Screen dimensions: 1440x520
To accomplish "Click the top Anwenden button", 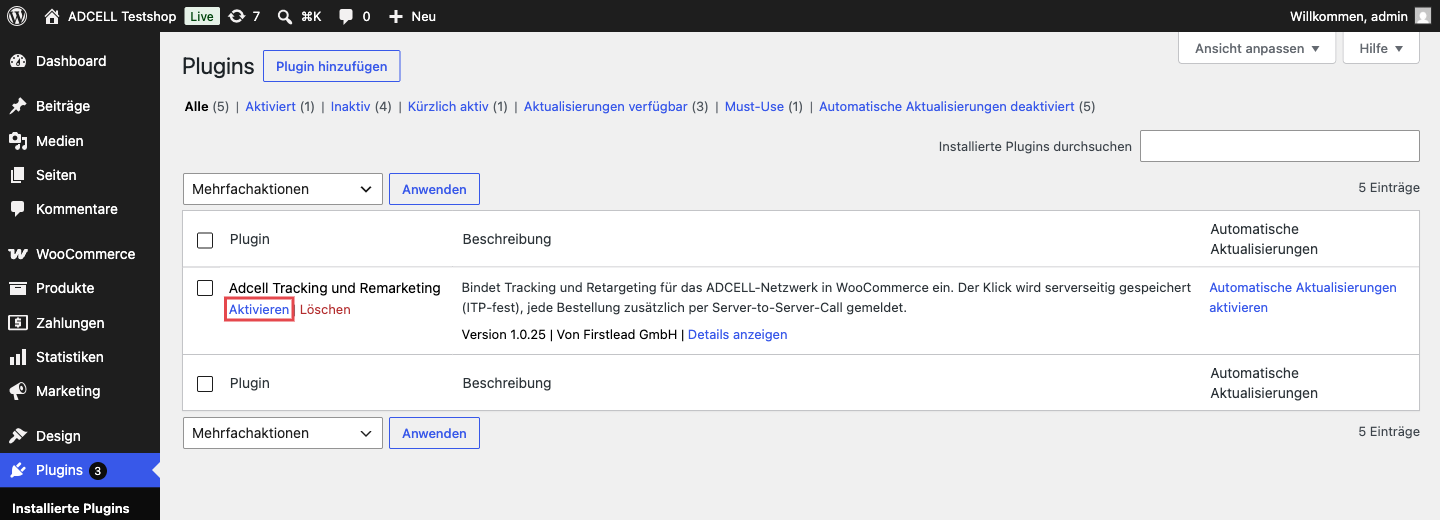I will pos(434,189).
